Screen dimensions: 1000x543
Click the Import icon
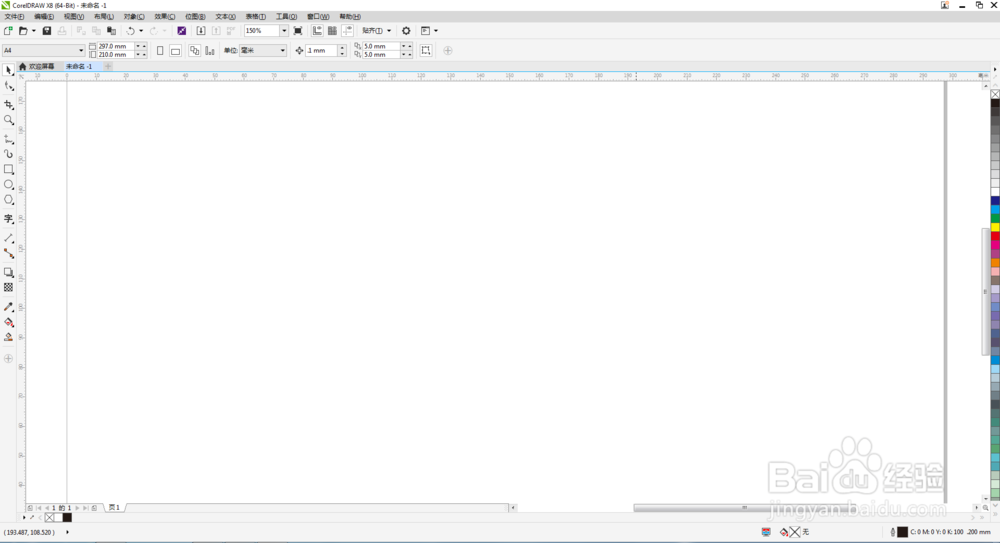tap(201, 31)
